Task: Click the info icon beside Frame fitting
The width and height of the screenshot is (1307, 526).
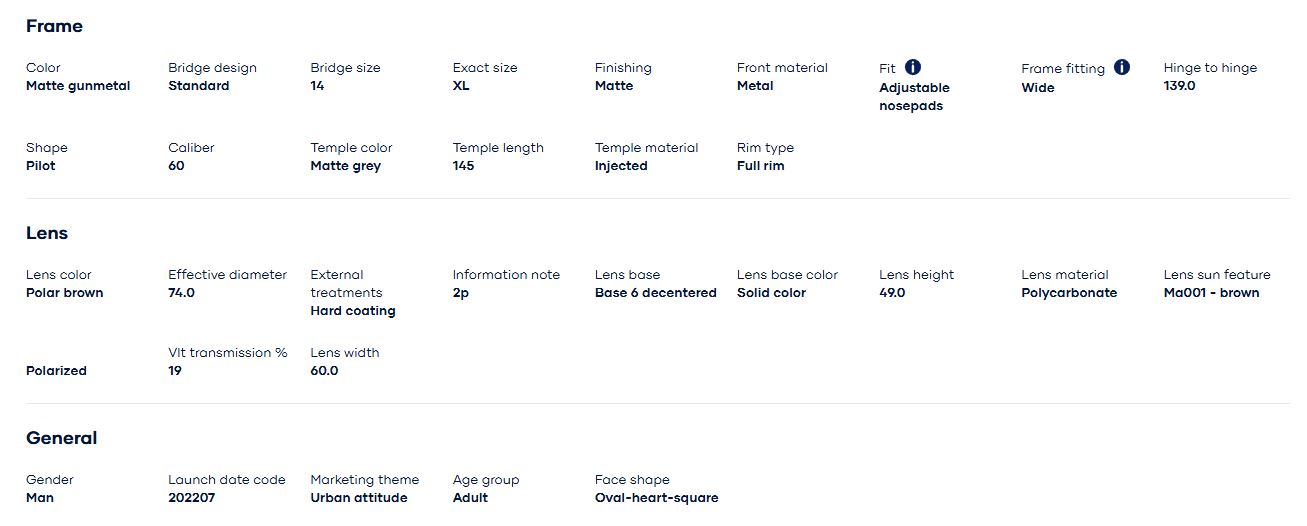Action: [x=1122, y=67]
